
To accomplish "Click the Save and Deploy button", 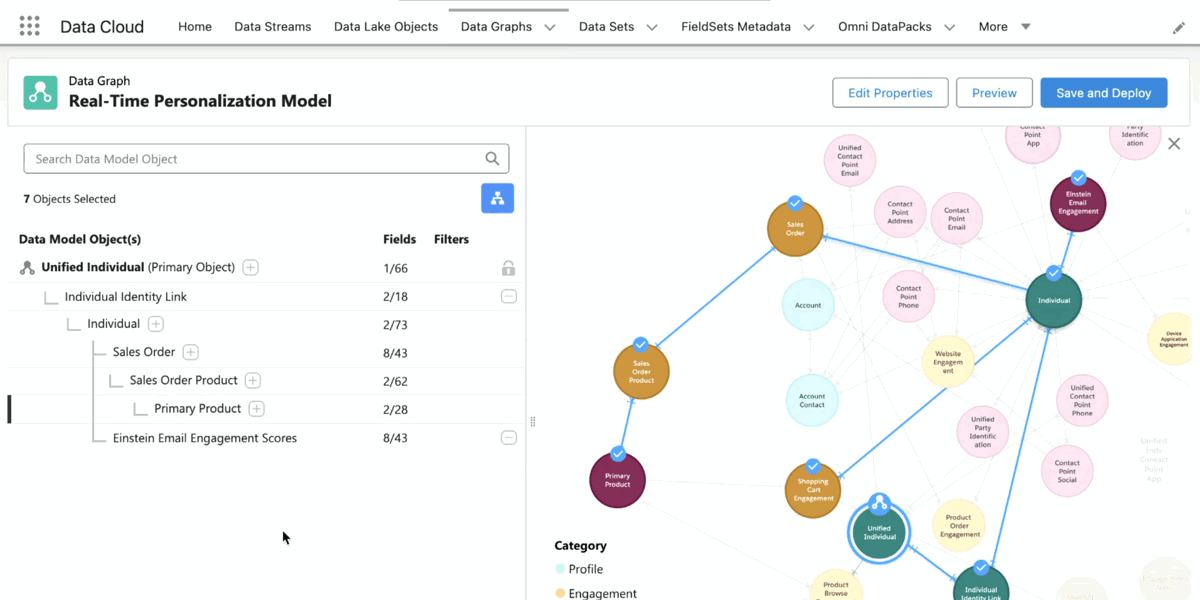I will click(1103, 93).
